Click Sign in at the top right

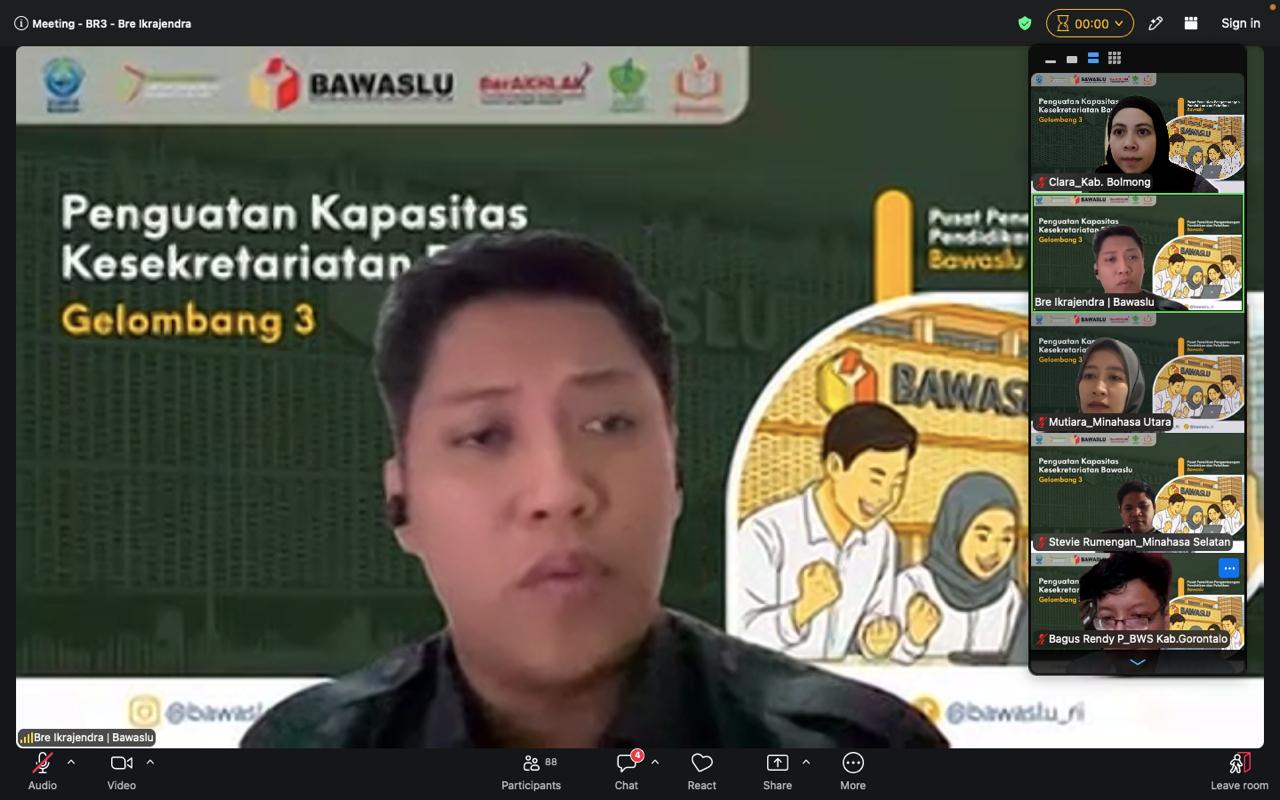tap(1241, 23)
